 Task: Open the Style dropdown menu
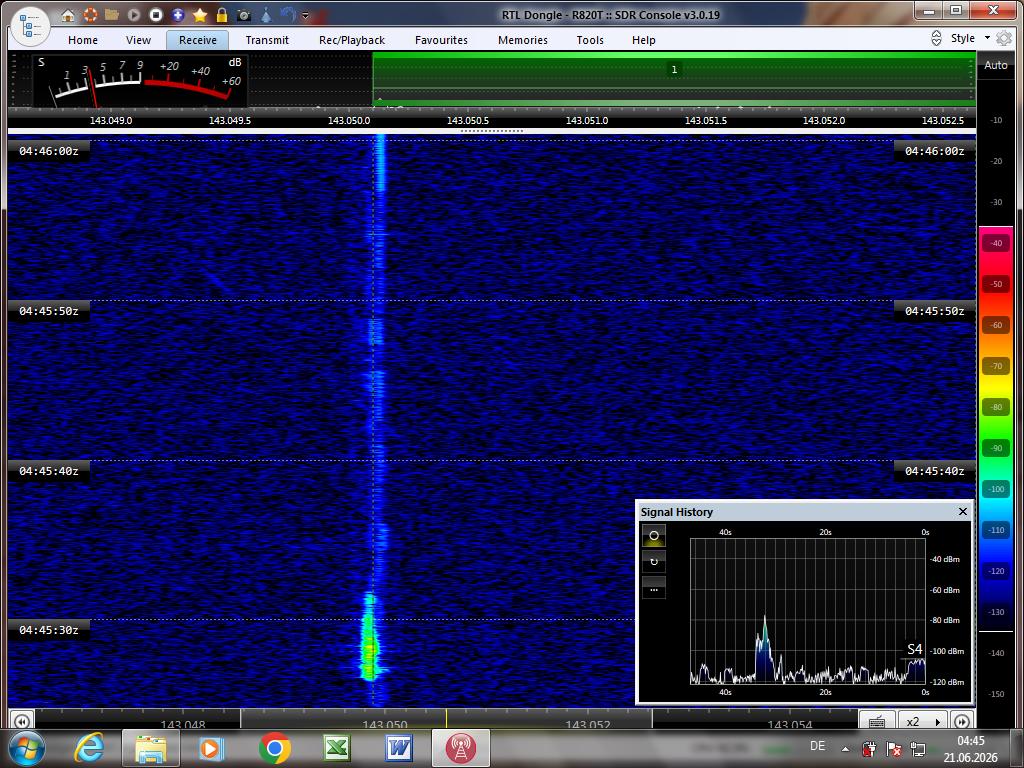pos(970,38)
